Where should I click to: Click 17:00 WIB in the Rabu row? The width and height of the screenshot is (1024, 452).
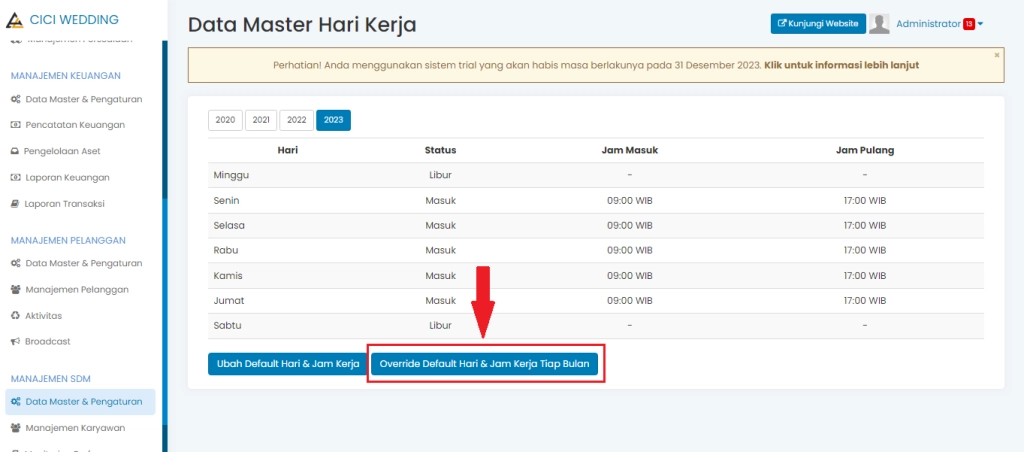tap(865, 250)
